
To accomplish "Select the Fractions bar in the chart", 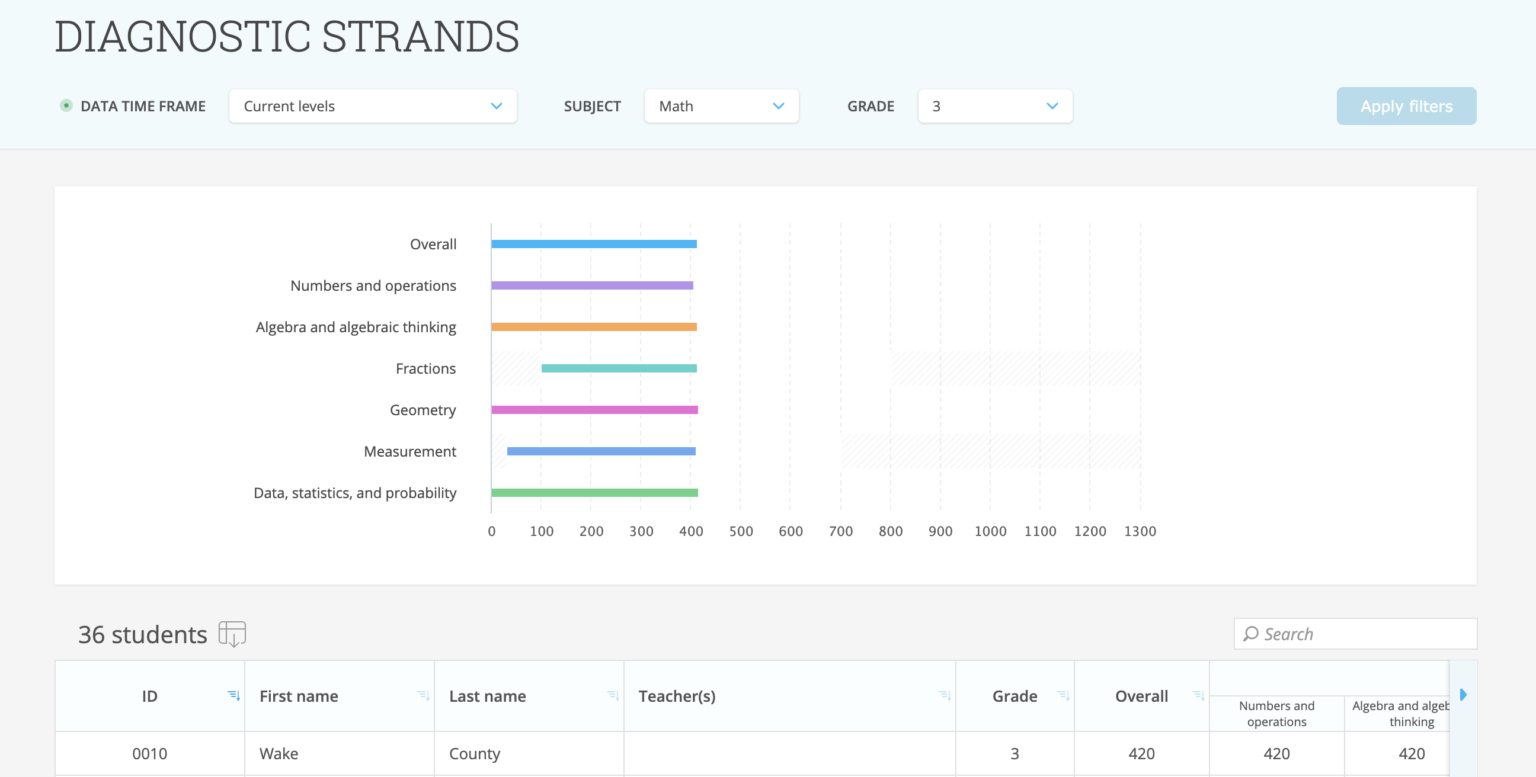I will (x=618, y=368).
